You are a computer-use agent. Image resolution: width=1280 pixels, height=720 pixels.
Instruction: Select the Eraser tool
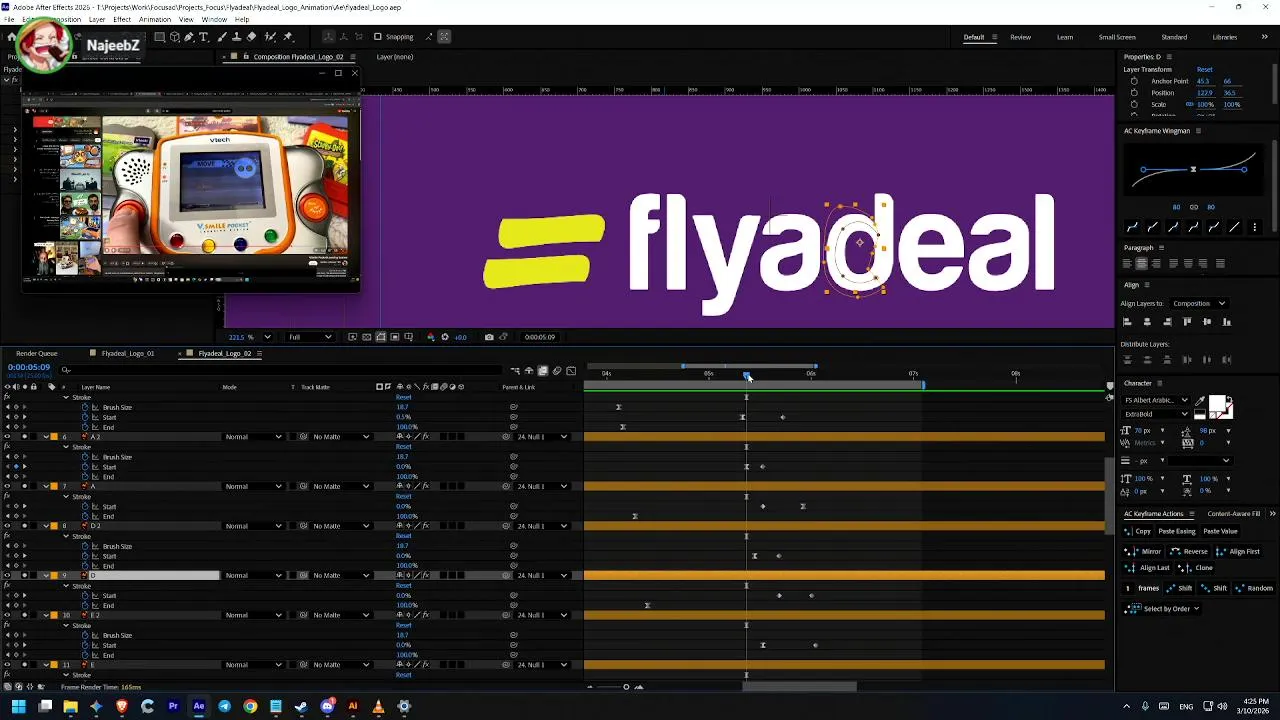click(x=251, y=37)
